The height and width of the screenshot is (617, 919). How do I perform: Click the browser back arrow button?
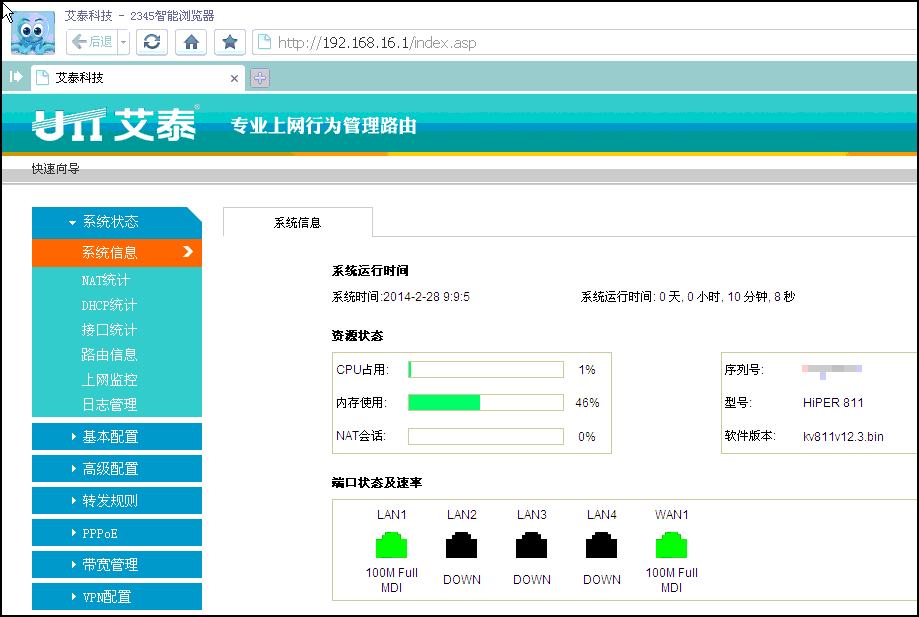(92, 42)
